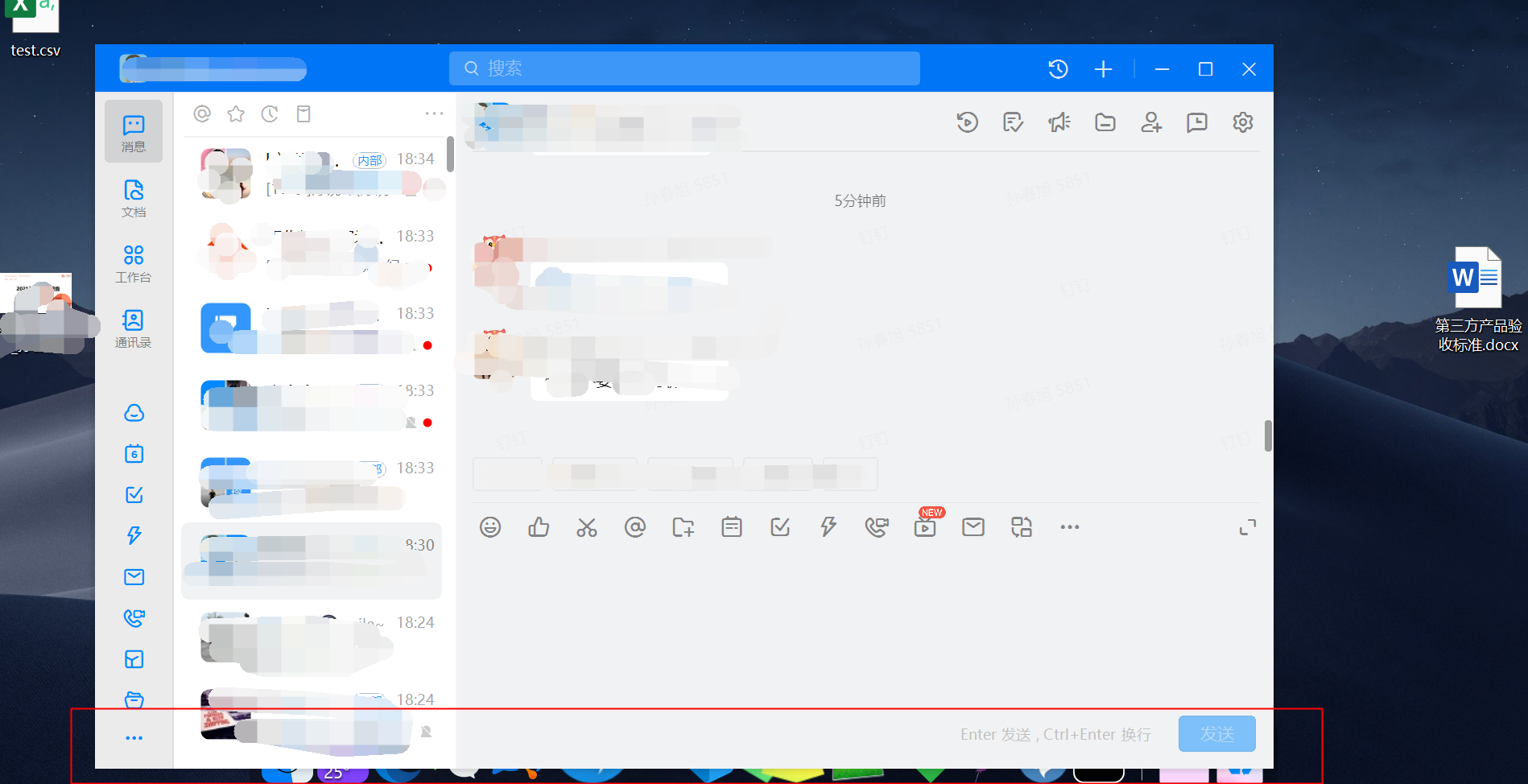Open chat history replay icon in chat header
Viewport: 1528px width, 784px height.
967,122
